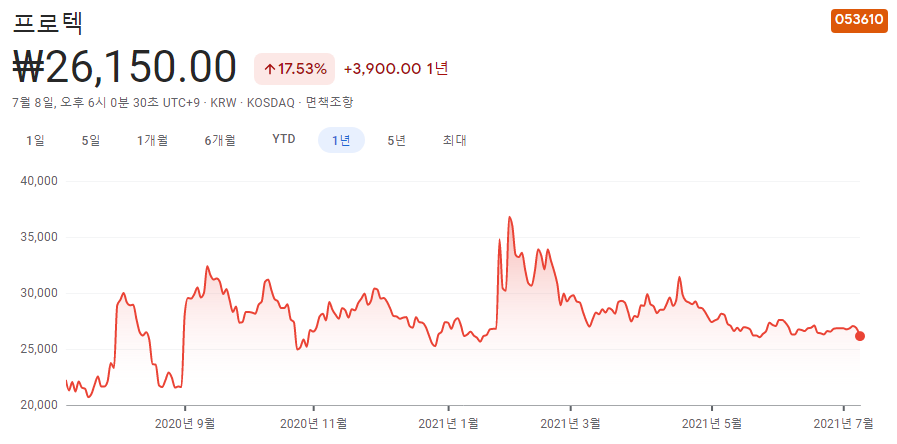This screenshot has width=897, height=444.
Task: Select the YTD range tab
Action: pos(284,140)
